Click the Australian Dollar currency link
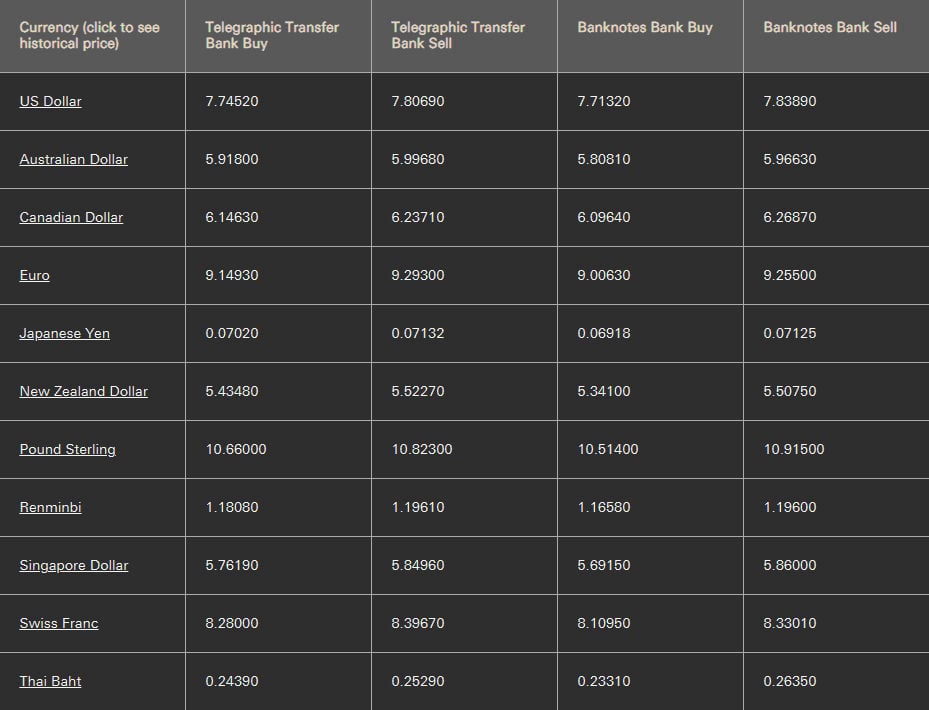Screen dimensions: 929x710 [73, 159]
